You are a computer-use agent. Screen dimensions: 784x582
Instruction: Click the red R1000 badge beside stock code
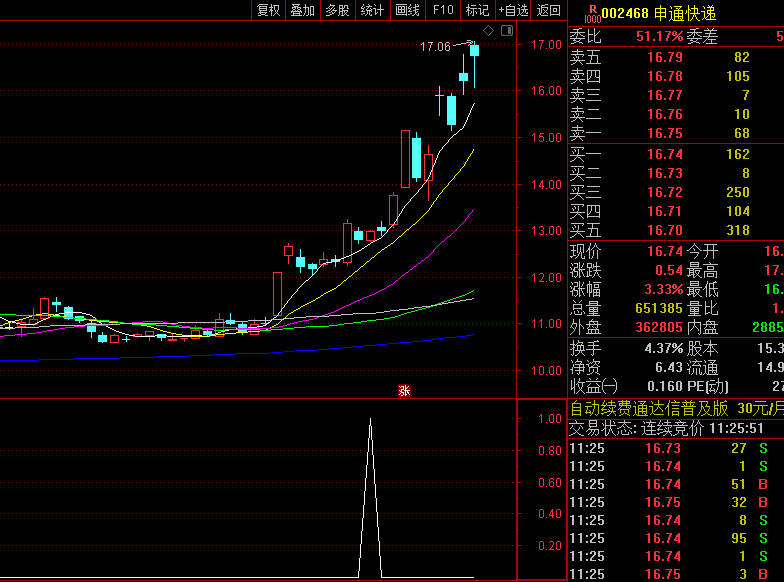(591, 13)
